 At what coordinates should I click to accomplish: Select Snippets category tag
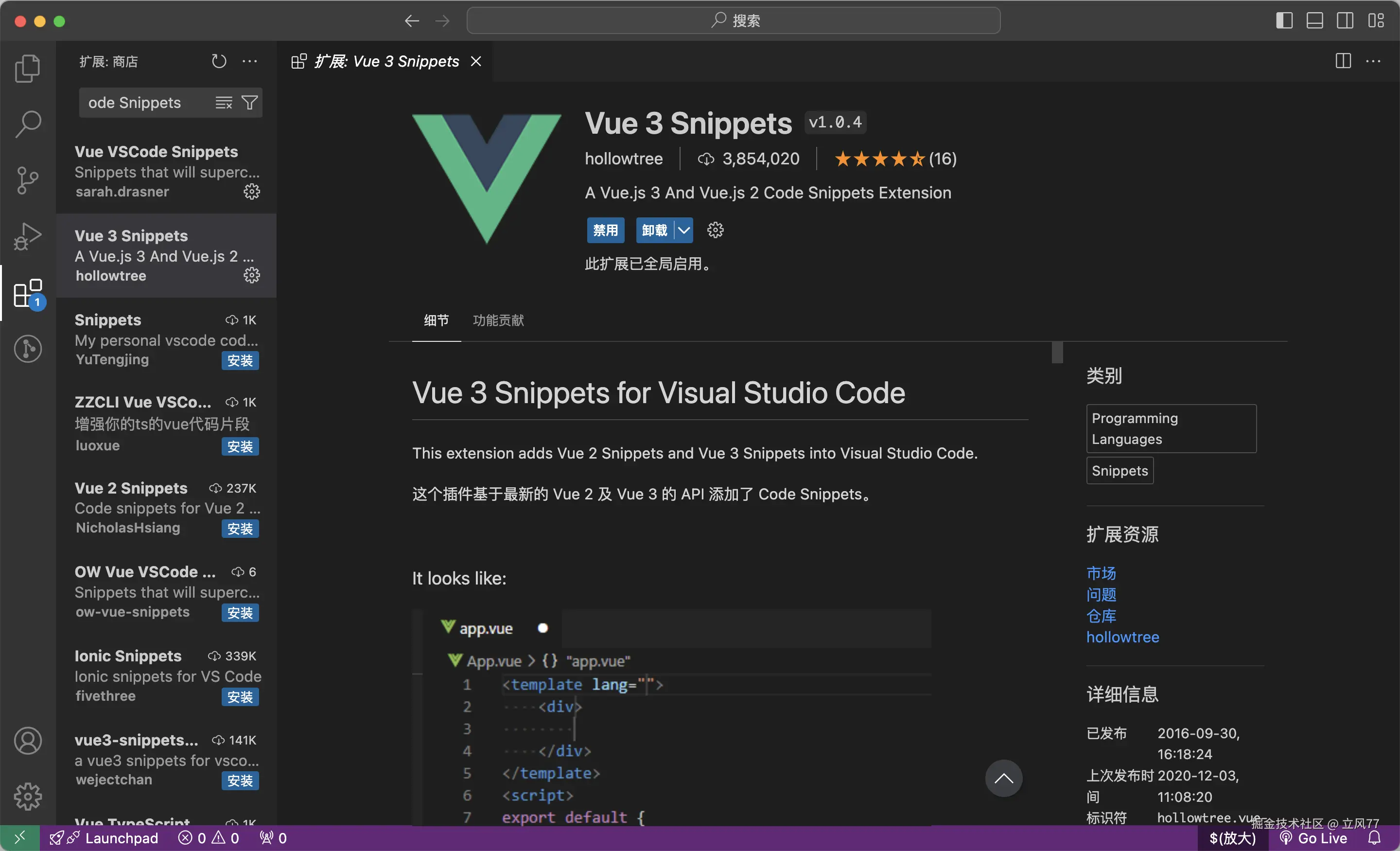tap(1120, 471)
